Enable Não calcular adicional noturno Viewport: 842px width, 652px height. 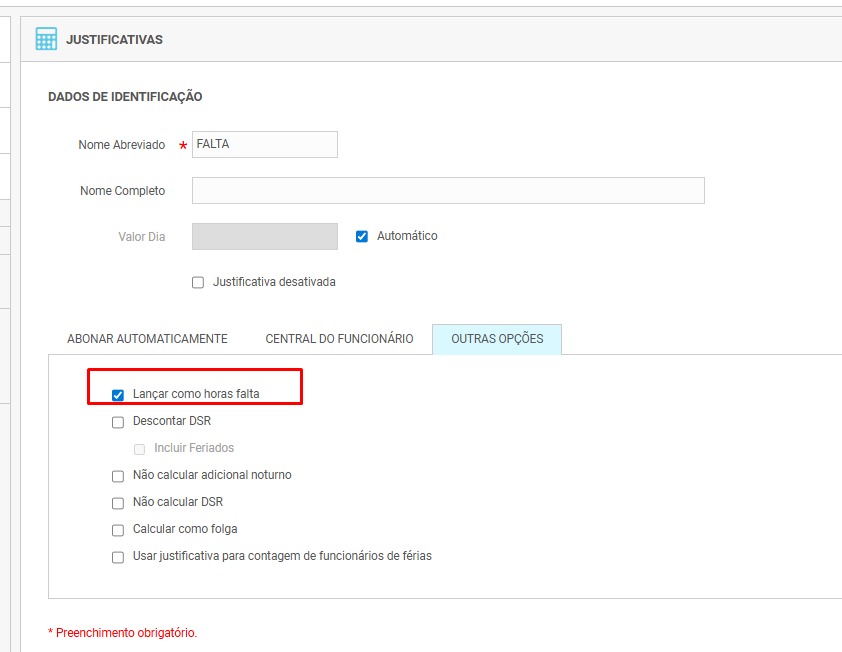[x=118, y=476]
